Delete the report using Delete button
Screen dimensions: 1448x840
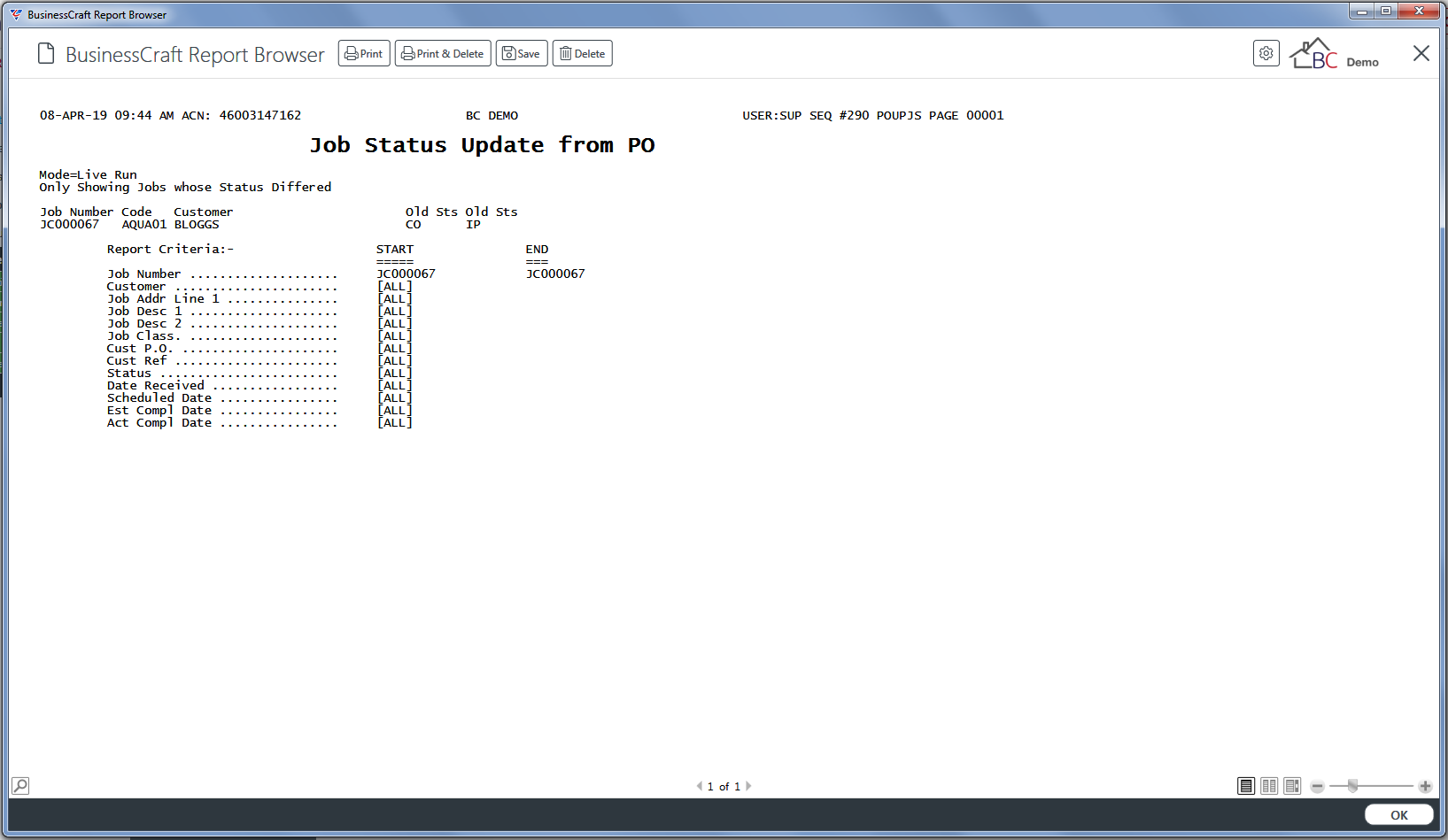(583, 54)
